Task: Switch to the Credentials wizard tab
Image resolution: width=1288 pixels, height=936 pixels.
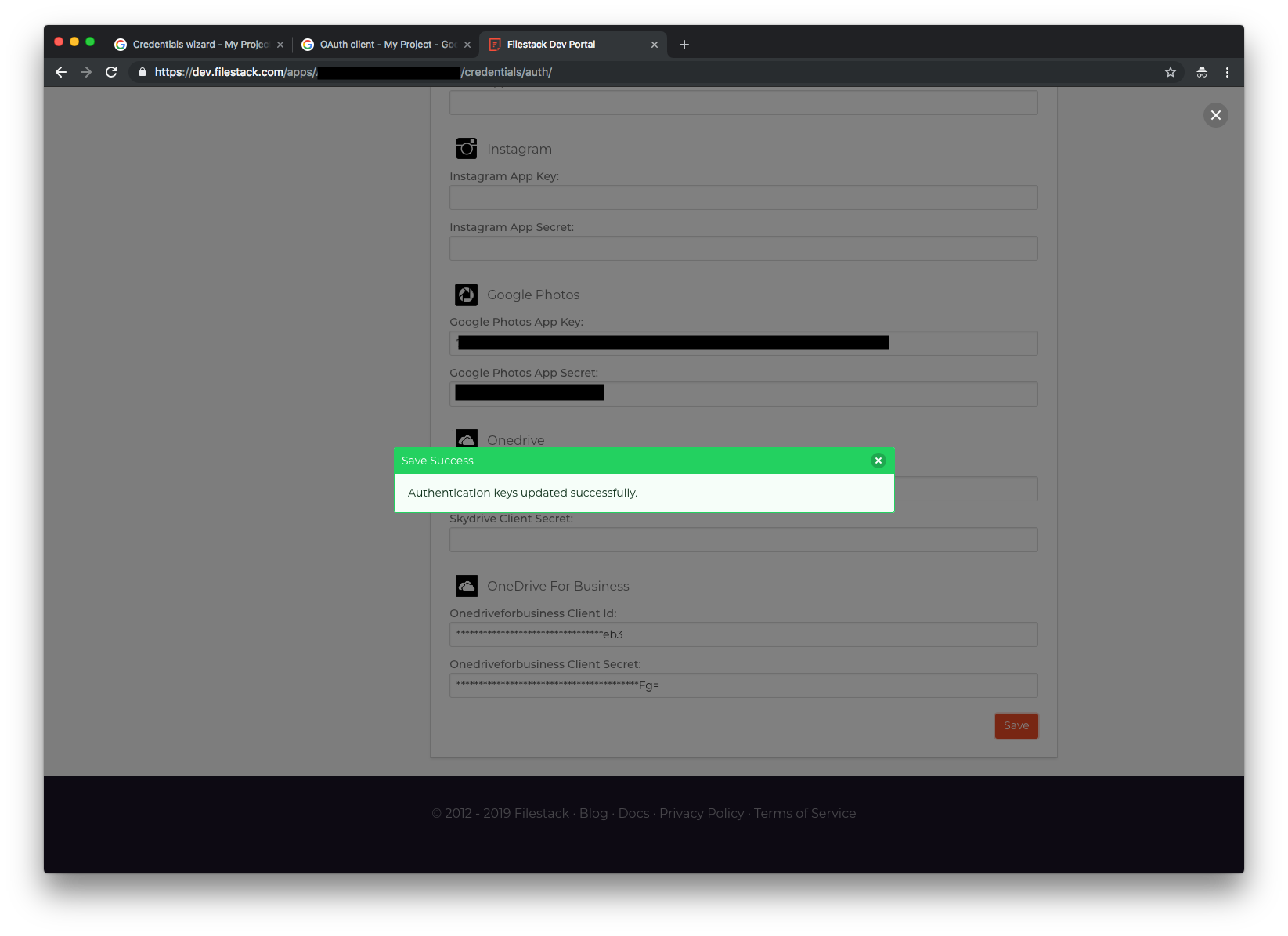Action: pyautogui.click(x=199, y=45)
